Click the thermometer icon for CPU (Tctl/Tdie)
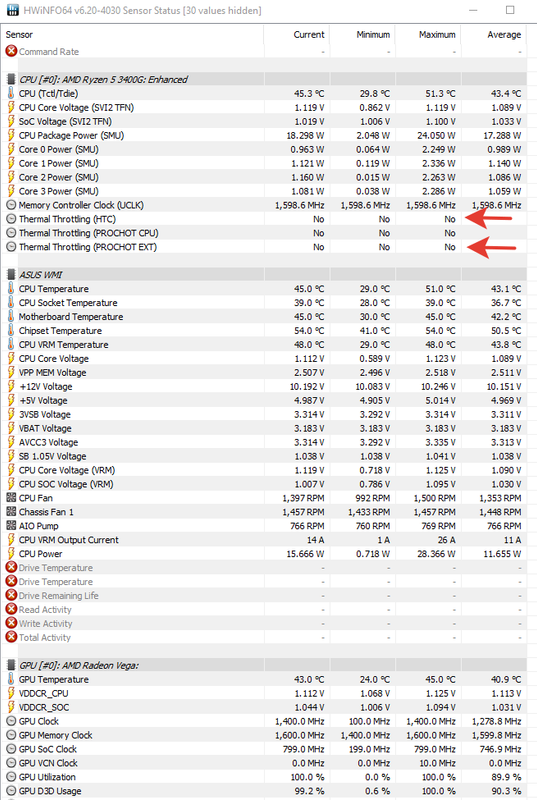The width and height of the screenshot is (537, 800). pos(11,93)
